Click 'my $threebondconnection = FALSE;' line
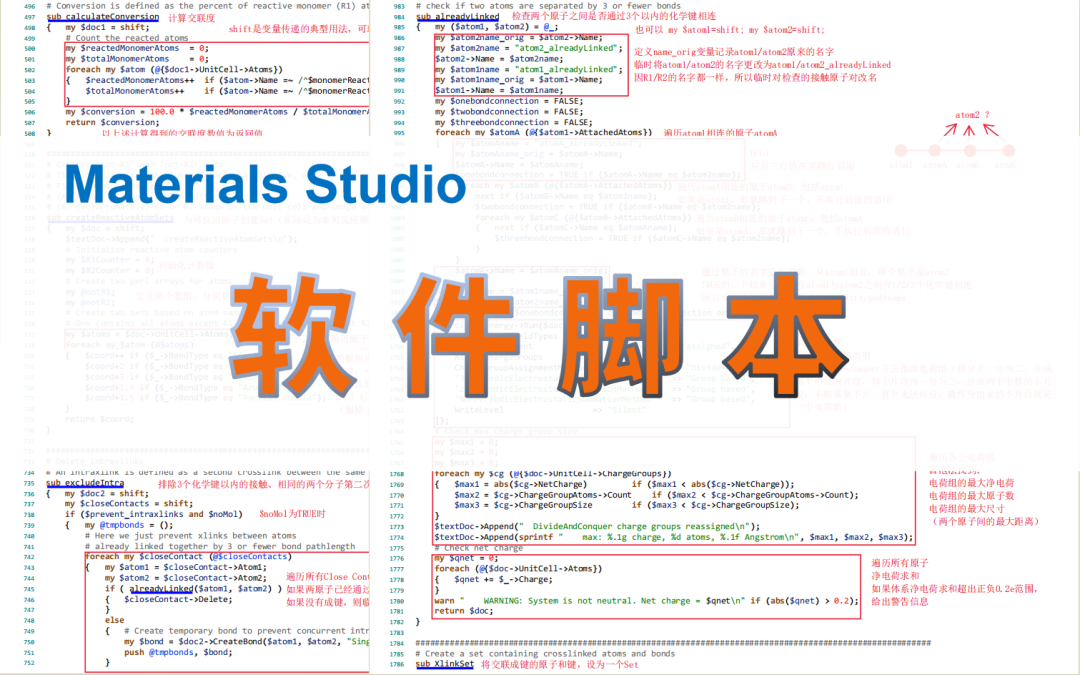The height and width of the screenshot is (675, 1080). (x=514, y=122)
